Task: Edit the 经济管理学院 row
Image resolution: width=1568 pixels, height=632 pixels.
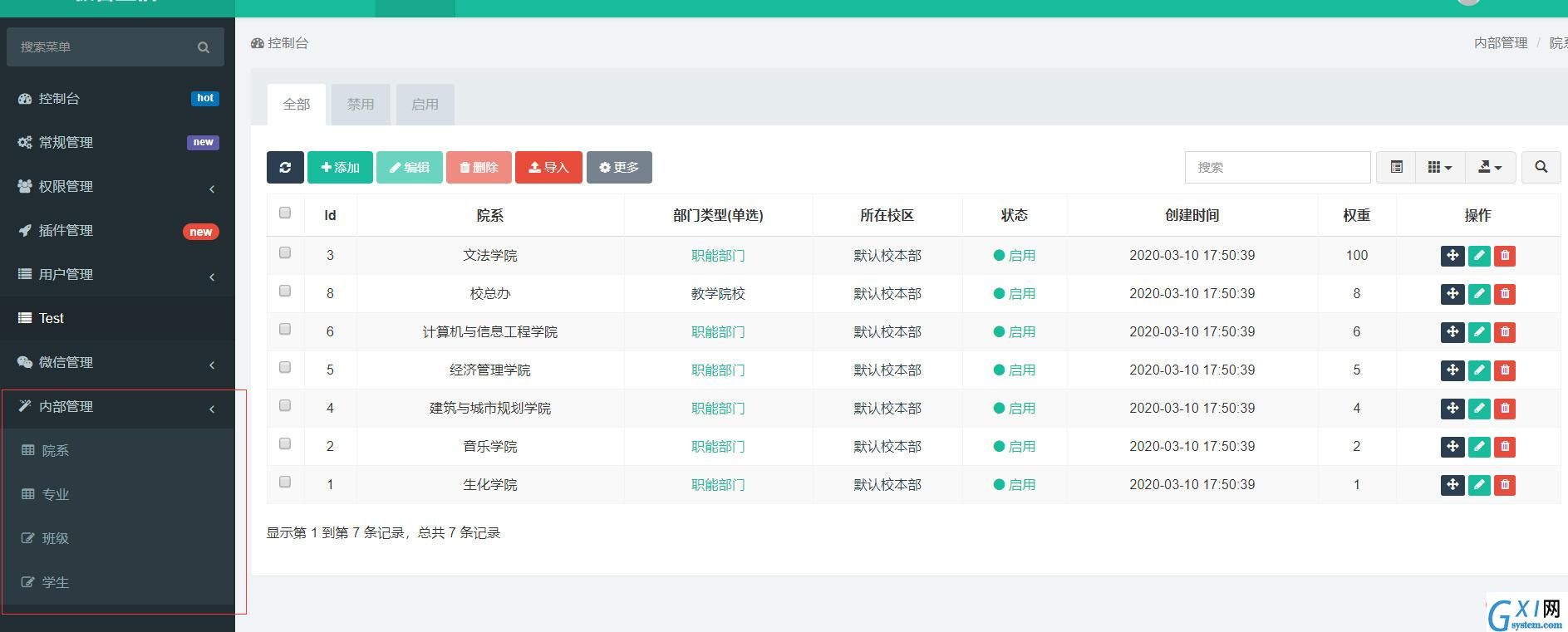Action: tap(1479, 370)
